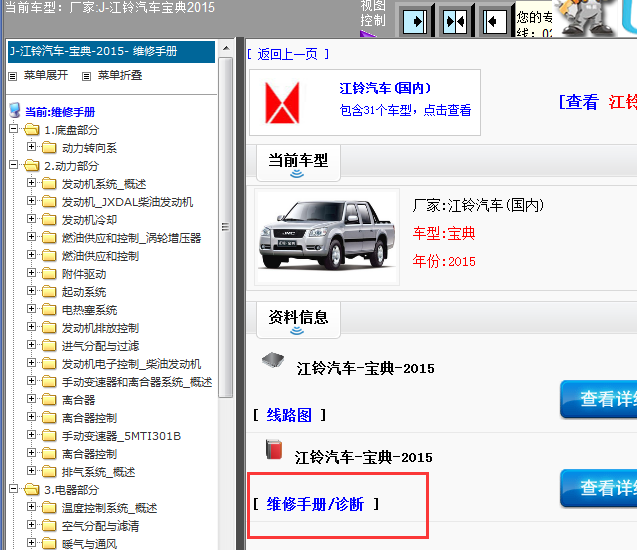637x550 pixels.
Task: Click the computer icon beside 当前:维修手册
Action: (15, 110)
